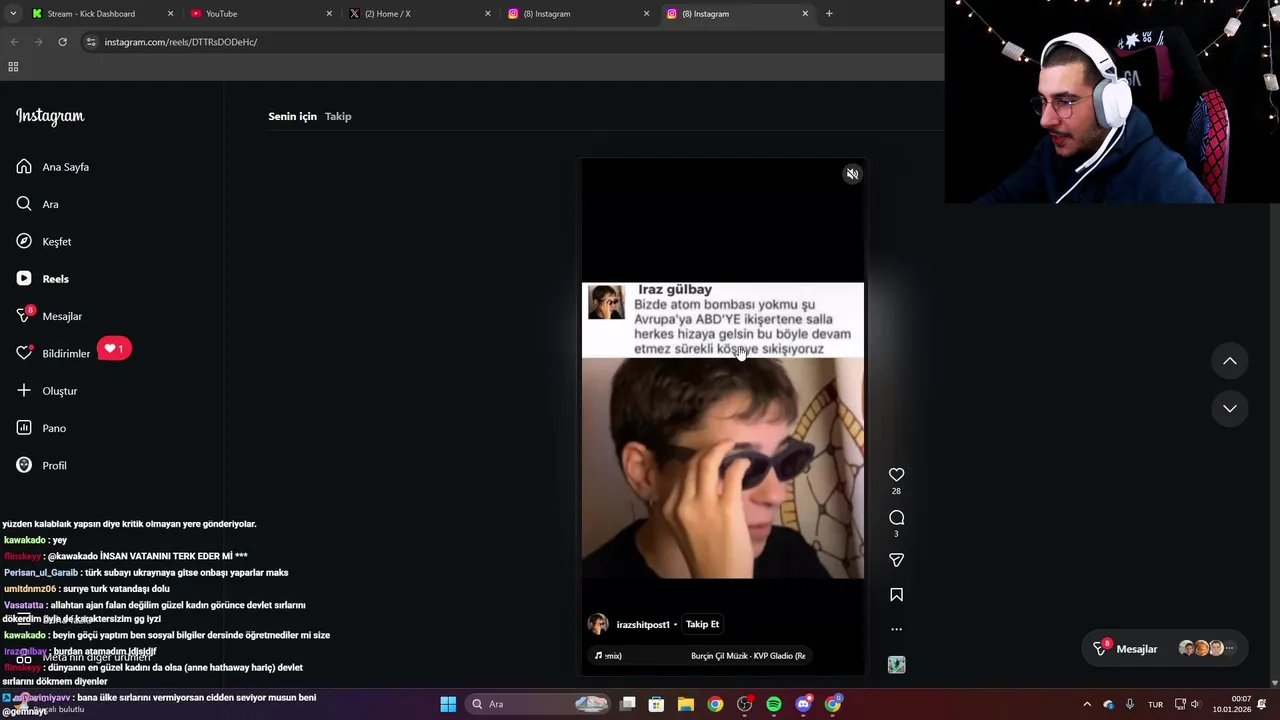Switch TUR keyboard language
The image size is (1280, 720).
coord(1155,704)
